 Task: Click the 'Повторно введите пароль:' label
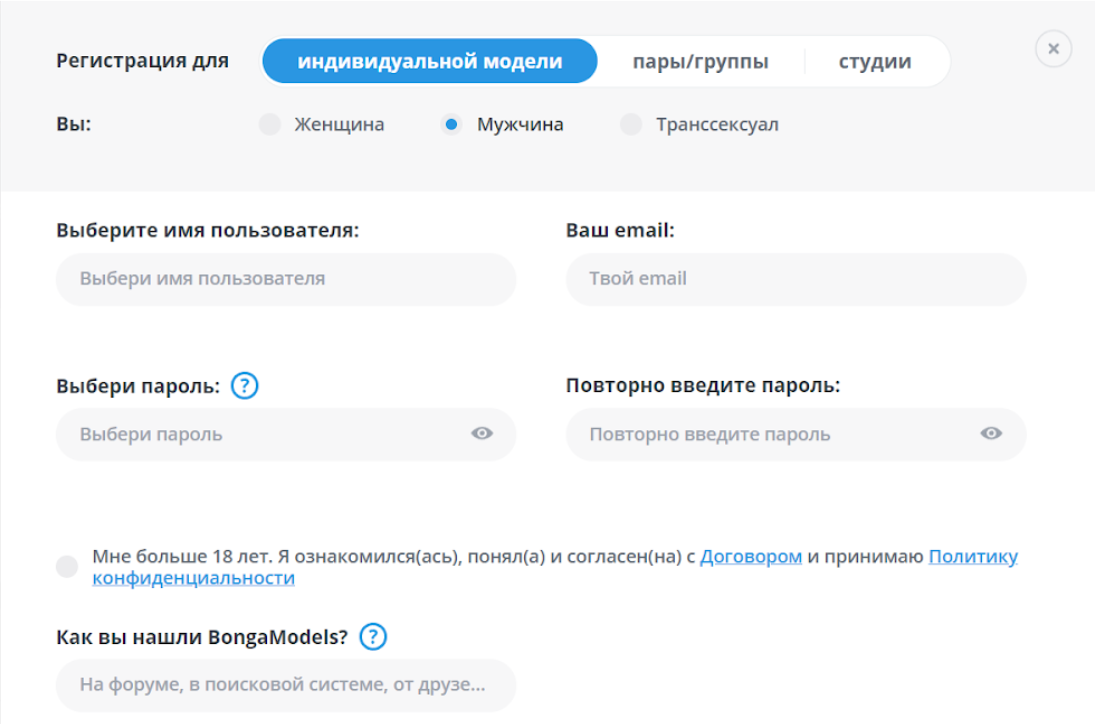[703, 385]
